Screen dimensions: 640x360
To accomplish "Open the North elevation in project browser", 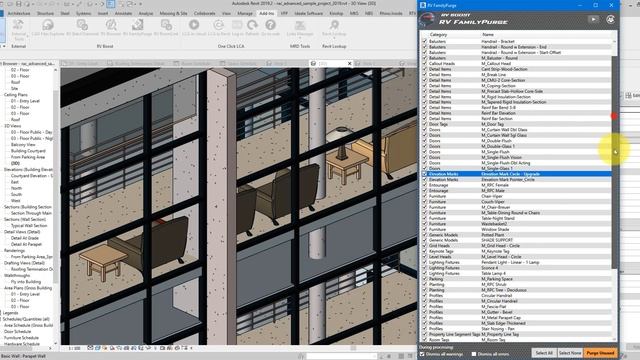I will point(16,188).
